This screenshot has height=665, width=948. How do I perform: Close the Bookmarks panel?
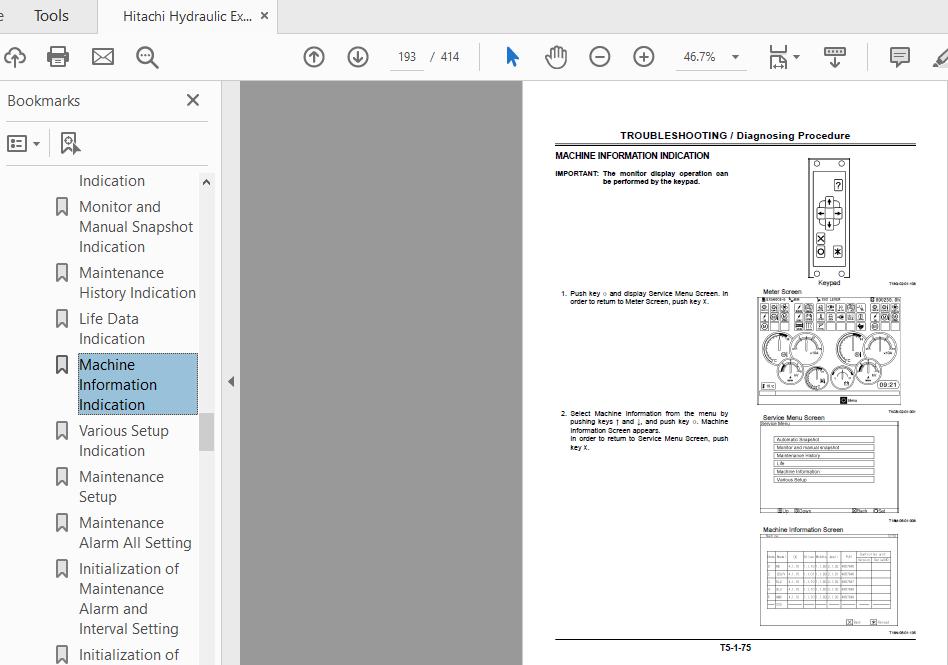pyautogui.click(x=193, y=100)
